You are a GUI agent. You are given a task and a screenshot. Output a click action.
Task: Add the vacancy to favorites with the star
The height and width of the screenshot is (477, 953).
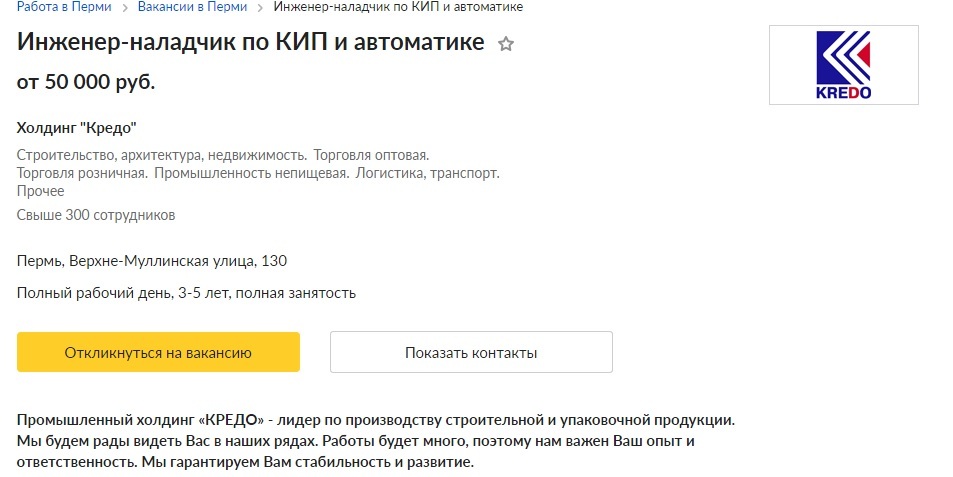click(506, 44)
